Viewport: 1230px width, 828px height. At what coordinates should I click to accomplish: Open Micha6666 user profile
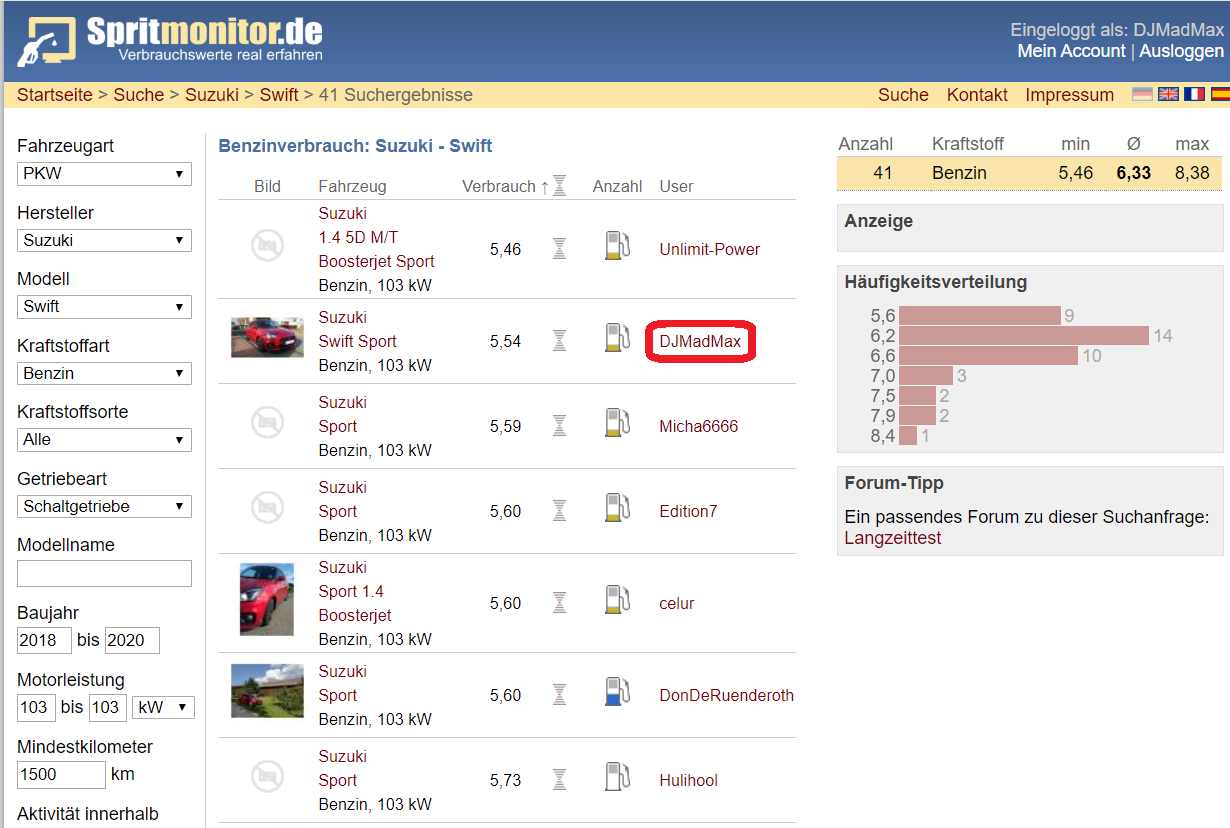coord(698,427)
